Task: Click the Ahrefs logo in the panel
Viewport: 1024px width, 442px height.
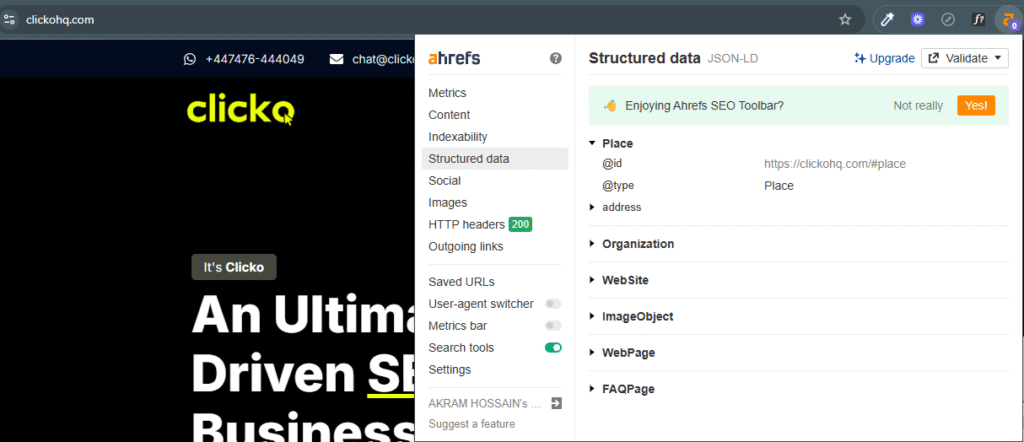Action: pos(454,58)
